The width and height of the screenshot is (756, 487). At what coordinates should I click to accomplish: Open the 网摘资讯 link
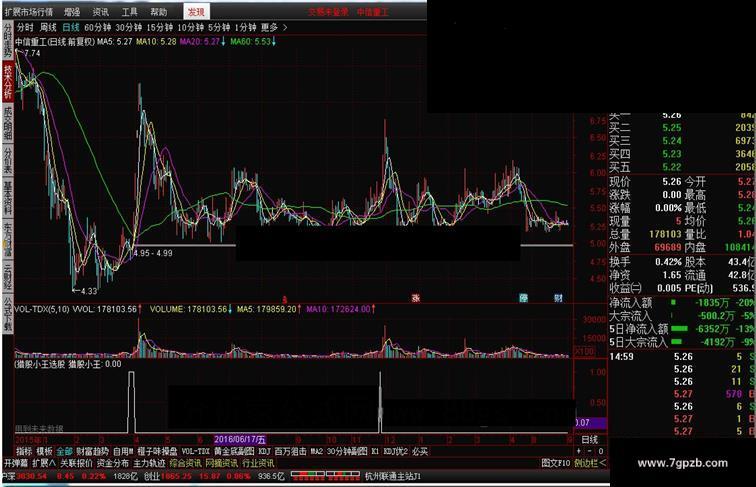coord(222,463)
